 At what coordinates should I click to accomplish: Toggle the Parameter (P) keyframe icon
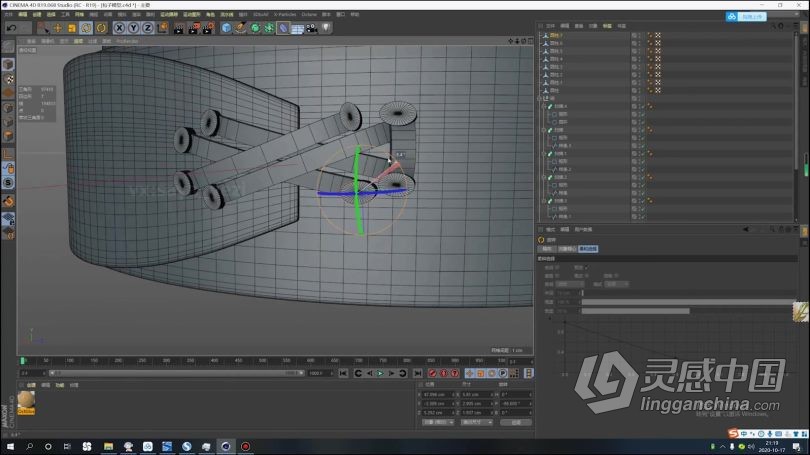(x=503, y=373)
